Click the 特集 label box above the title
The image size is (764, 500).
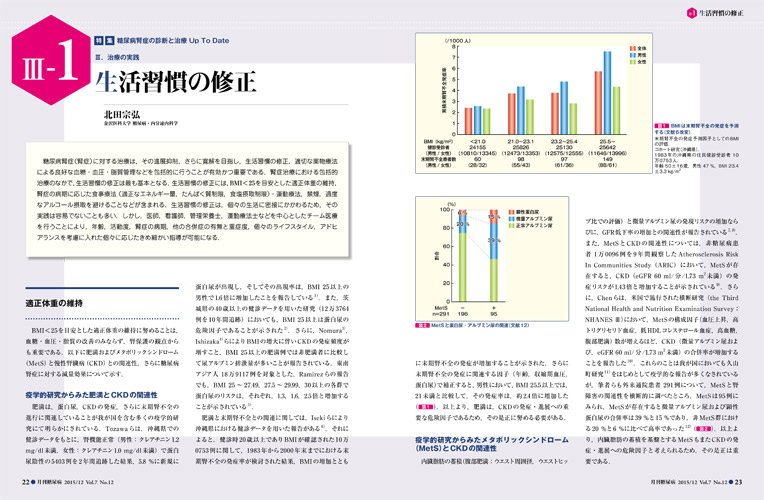coord(104,40)
